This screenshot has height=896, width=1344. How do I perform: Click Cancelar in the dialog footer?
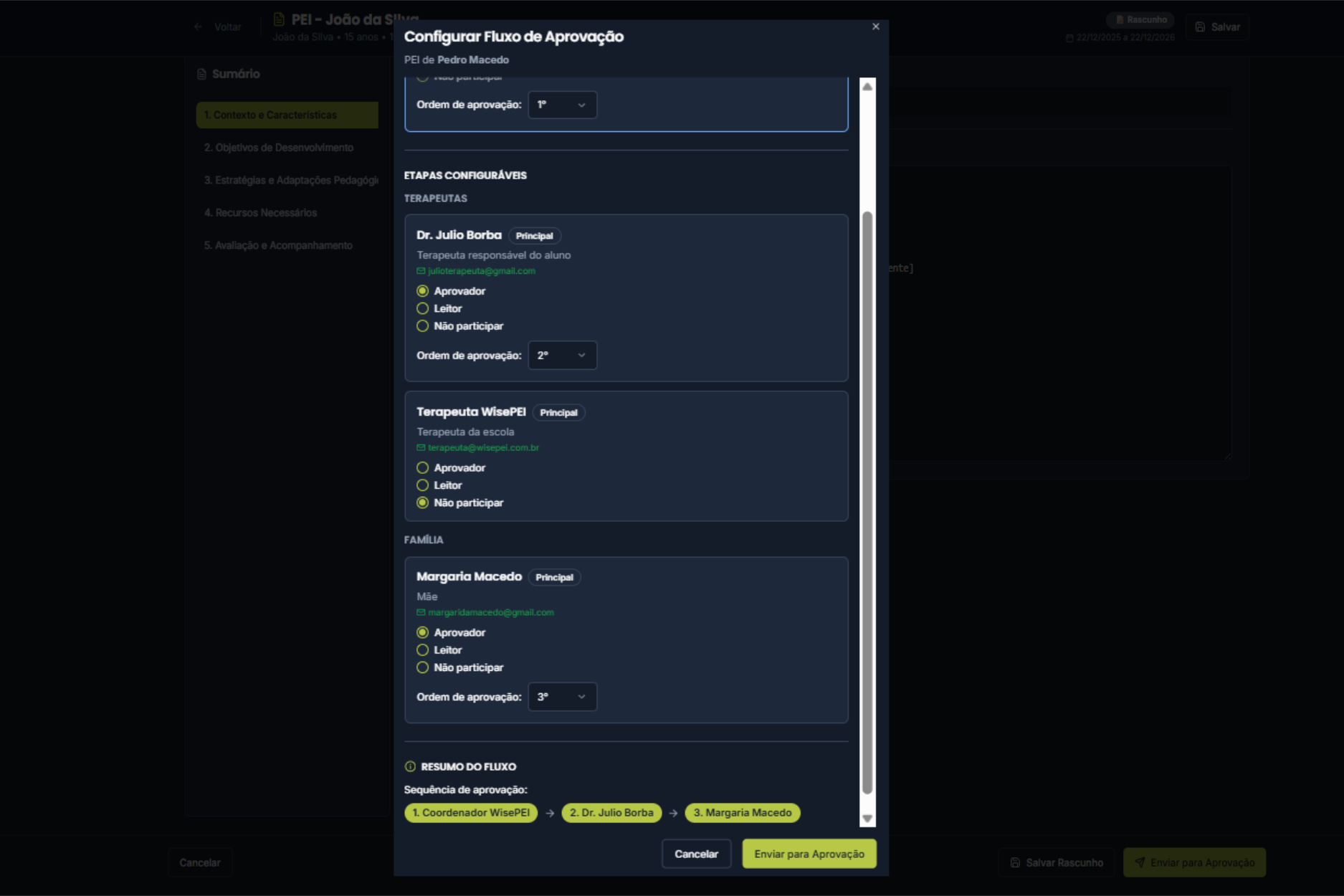[696, 854]
